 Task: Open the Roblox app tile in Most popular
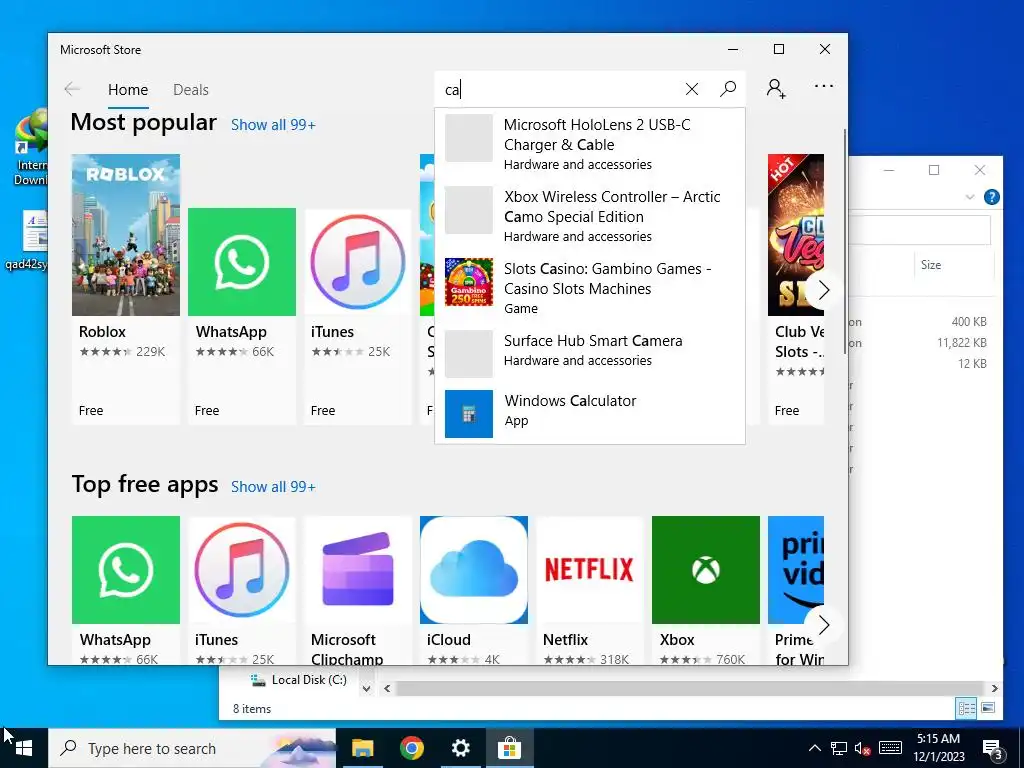126,289
